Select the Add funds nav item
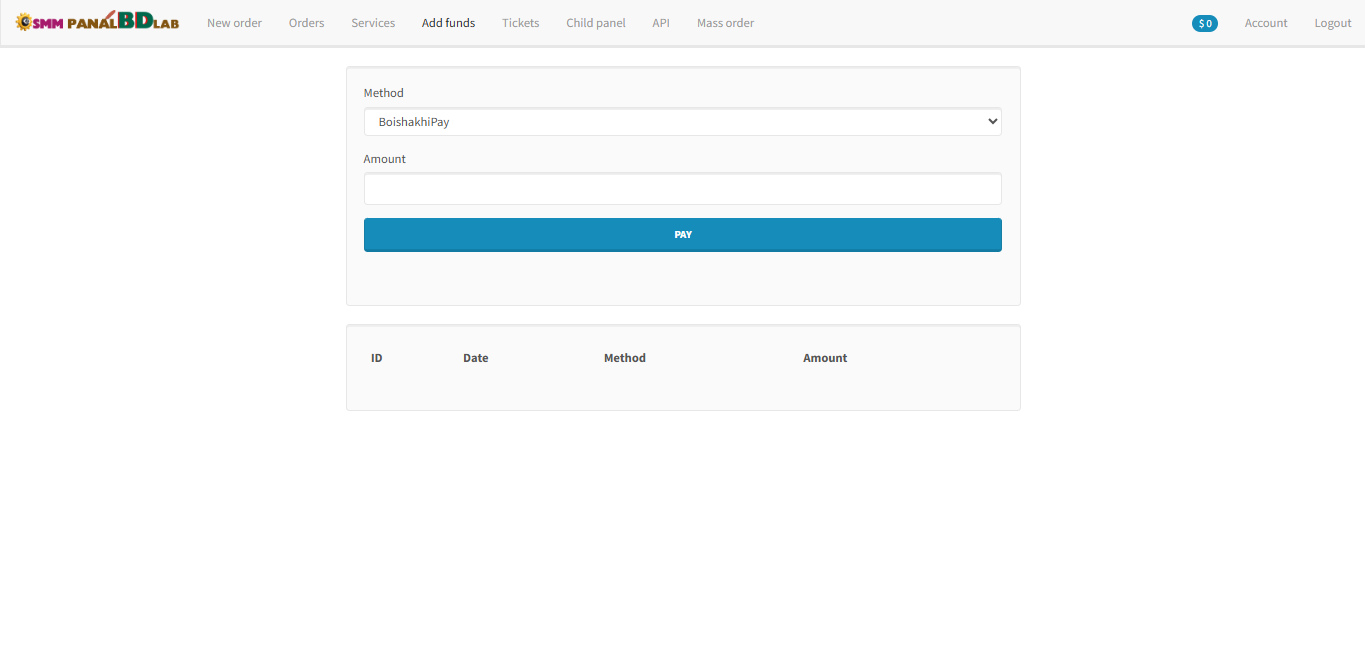1365x647 pixels. point(448,23)
